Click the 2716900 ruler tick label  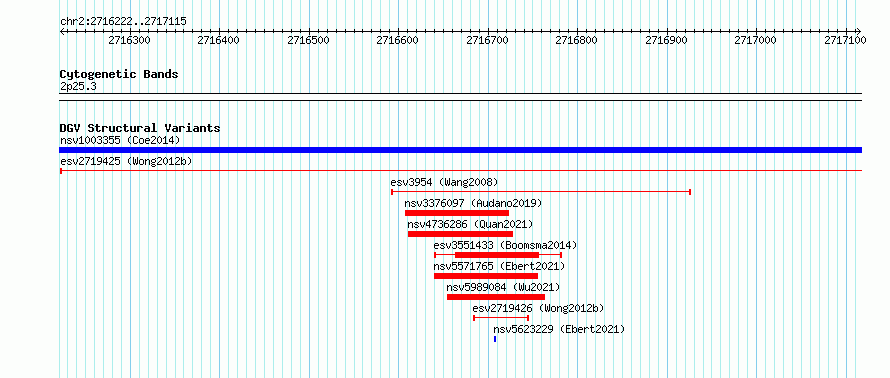(666, 40)
